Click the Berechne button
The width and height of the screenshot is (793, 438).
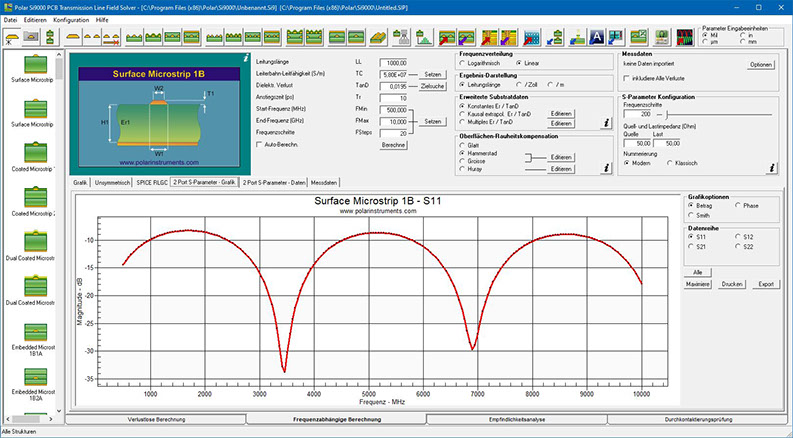393,145
